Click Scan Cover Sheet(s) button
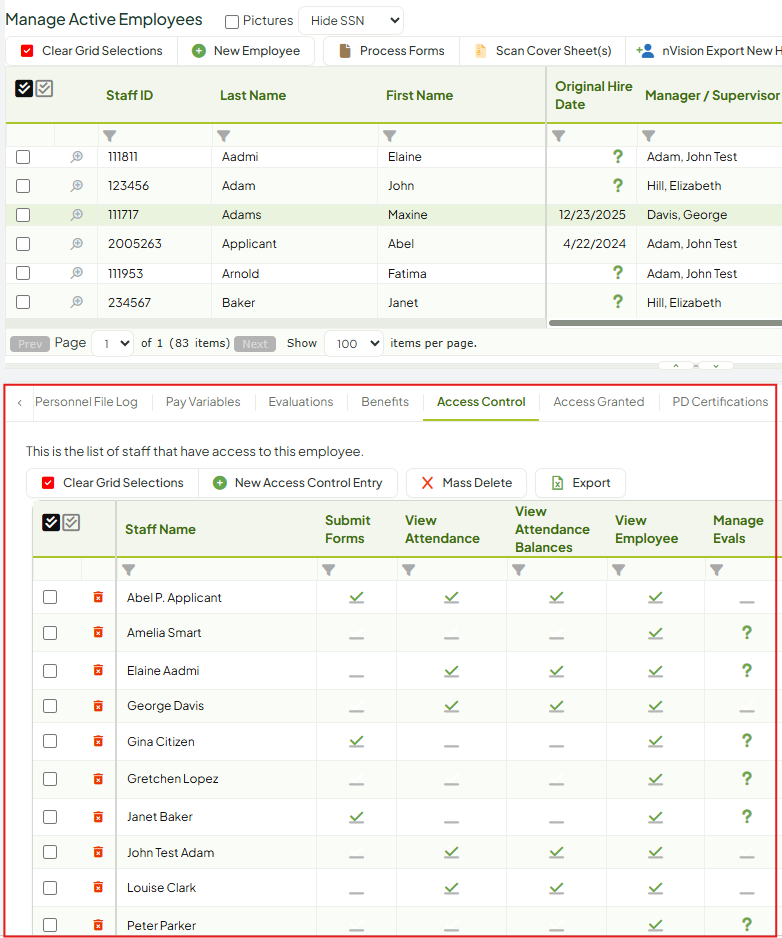 [x=543, y=51]
